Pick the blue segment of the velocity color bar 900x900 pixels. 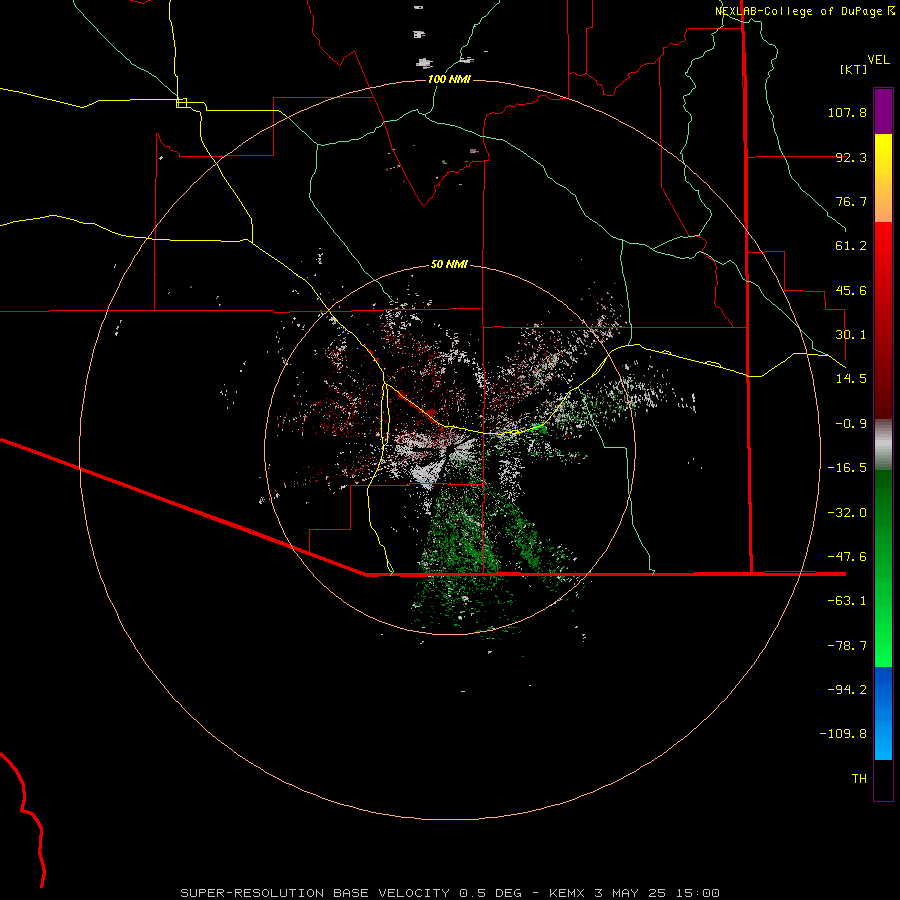click(883, 713)
